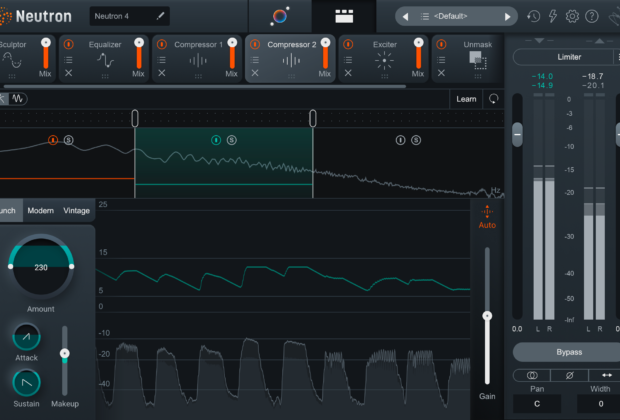620x420 pixels.
Task: Select the first crossover handle marker
Action: pyautogui.click(x=135, y=118)
